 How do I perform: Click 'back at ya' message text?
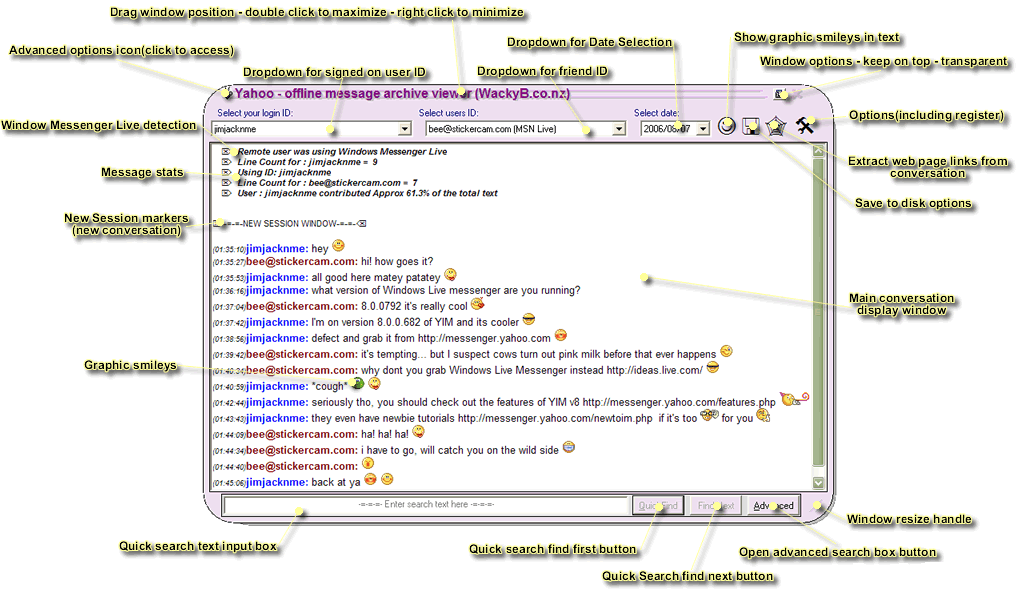pyautogui.click(x=336, y=482)
